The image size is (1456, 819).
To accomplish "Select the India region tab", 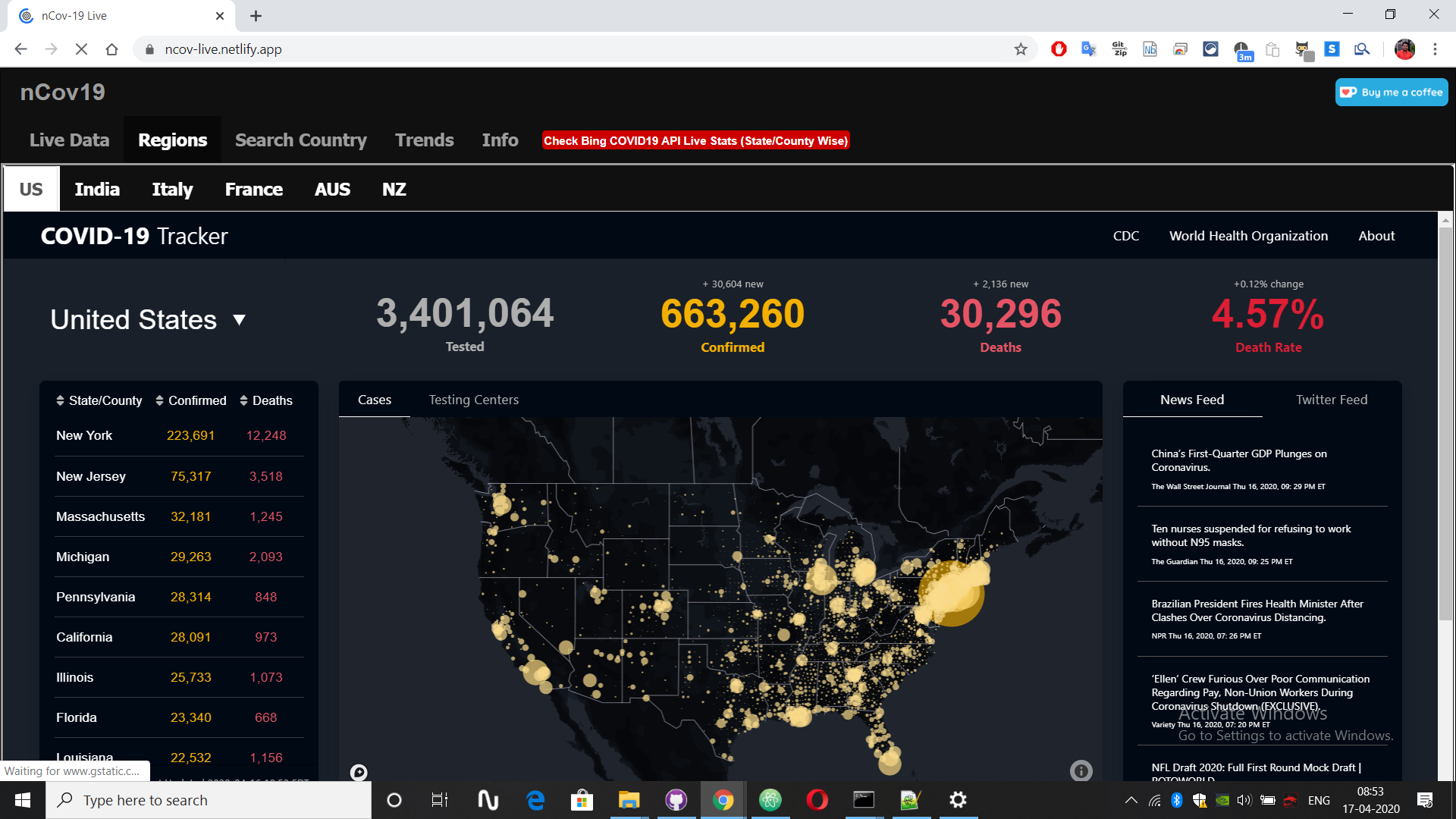I will [x=97, y=190].
